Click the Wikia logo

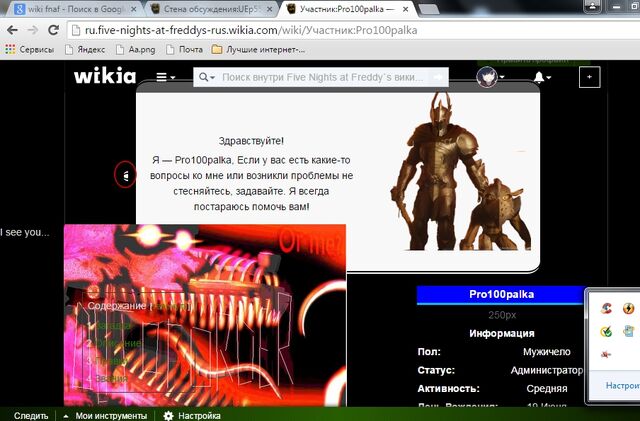(105, 76)
